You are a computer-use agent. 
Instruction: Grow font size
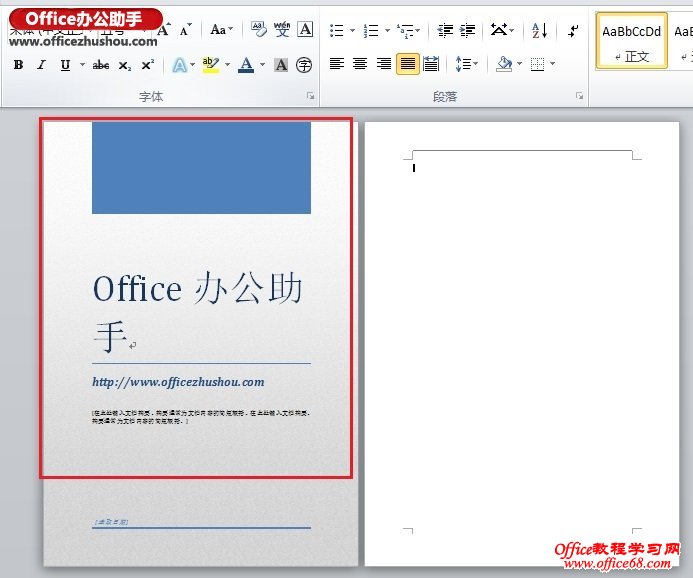coord(164,29)
